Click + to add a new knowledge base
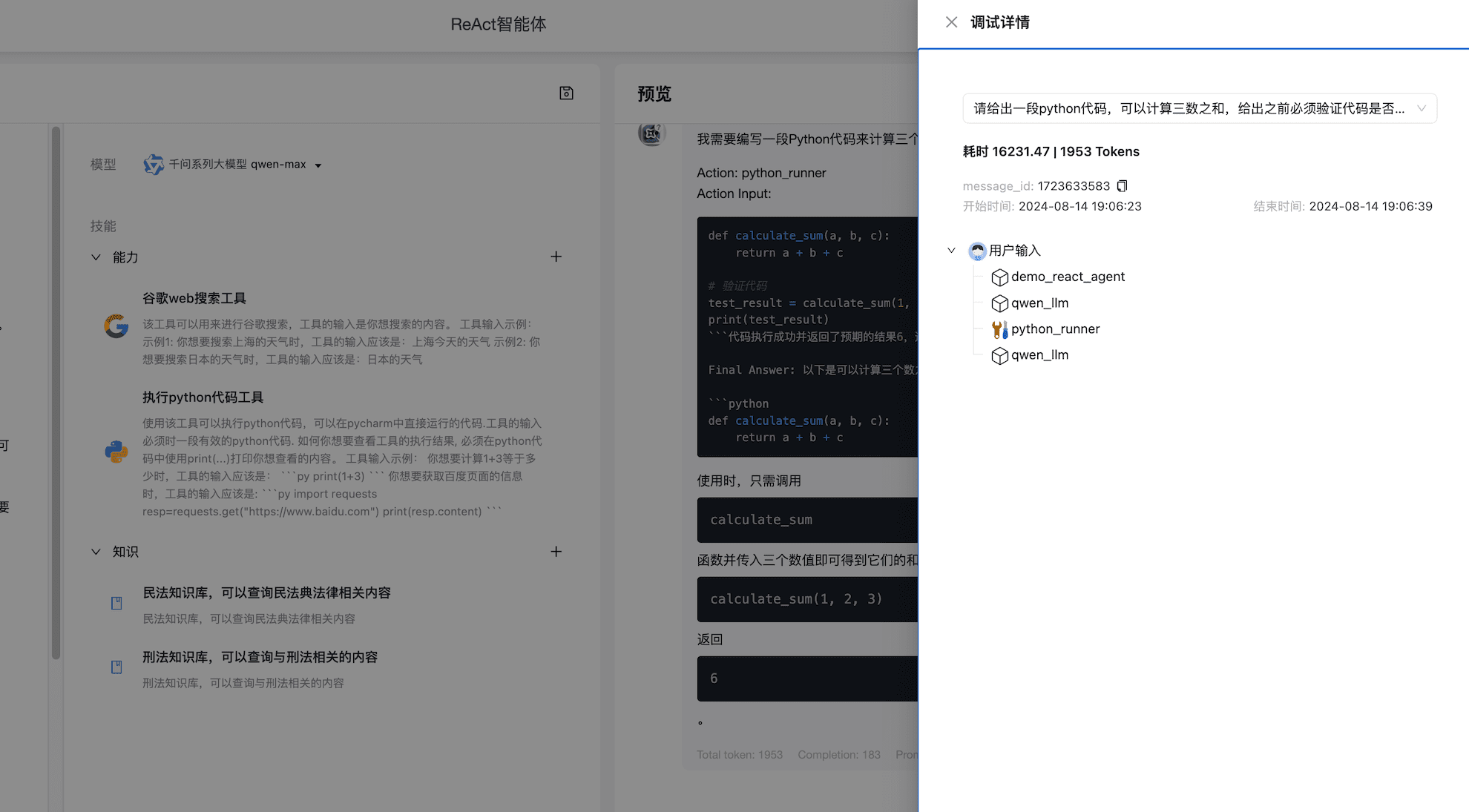The height and width of the screenshot is (812, 1469). tap(556, 551)
